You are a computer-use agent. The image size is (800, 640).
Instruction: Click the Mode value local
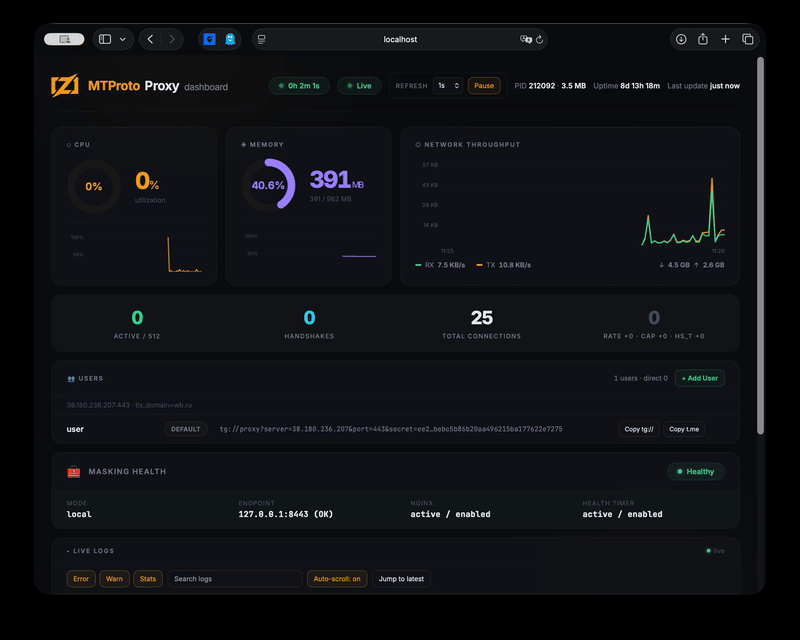(x=79, y=514)
